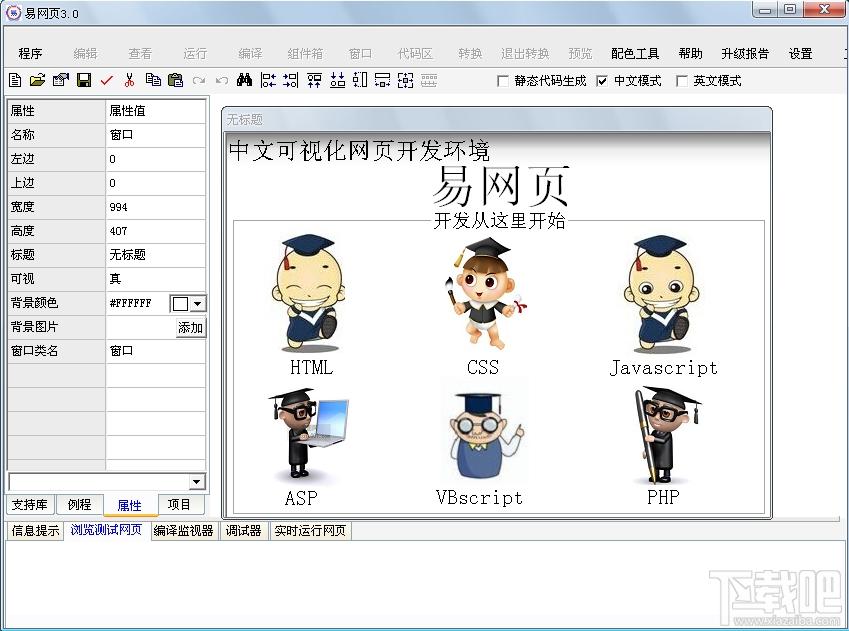Check the 英文模式 checkbox
Image resolution: width=849 pixels, height=631 pixels.
click(682, 81)
